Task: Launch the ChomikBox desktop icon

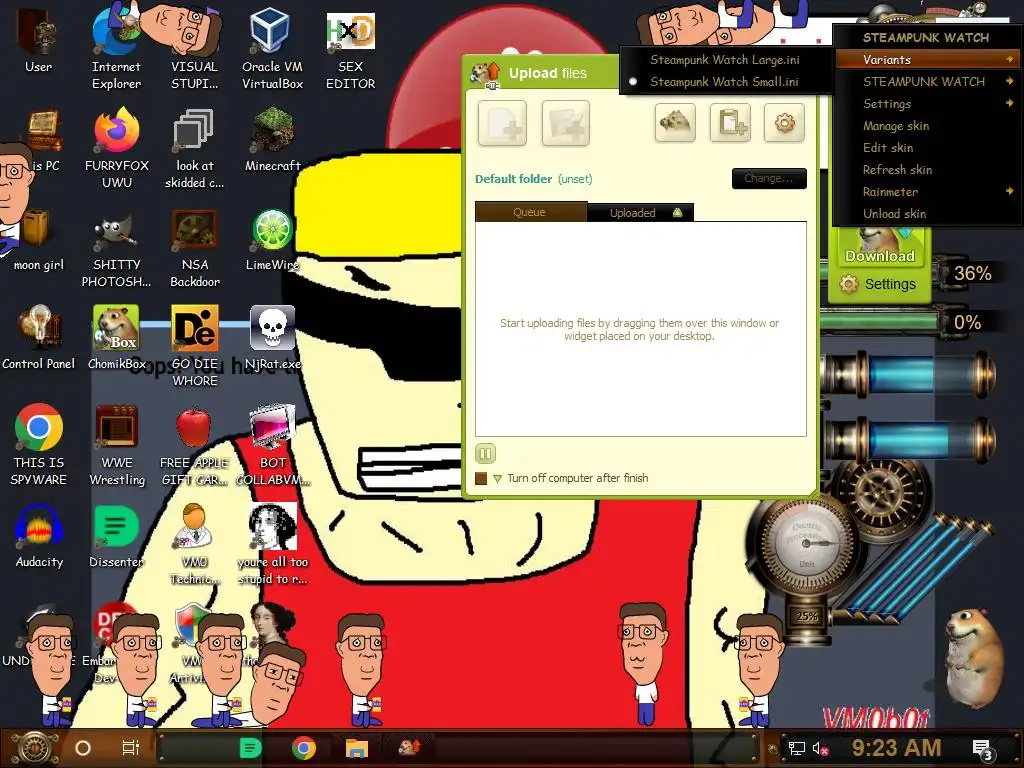Action: tap(116, 336)
